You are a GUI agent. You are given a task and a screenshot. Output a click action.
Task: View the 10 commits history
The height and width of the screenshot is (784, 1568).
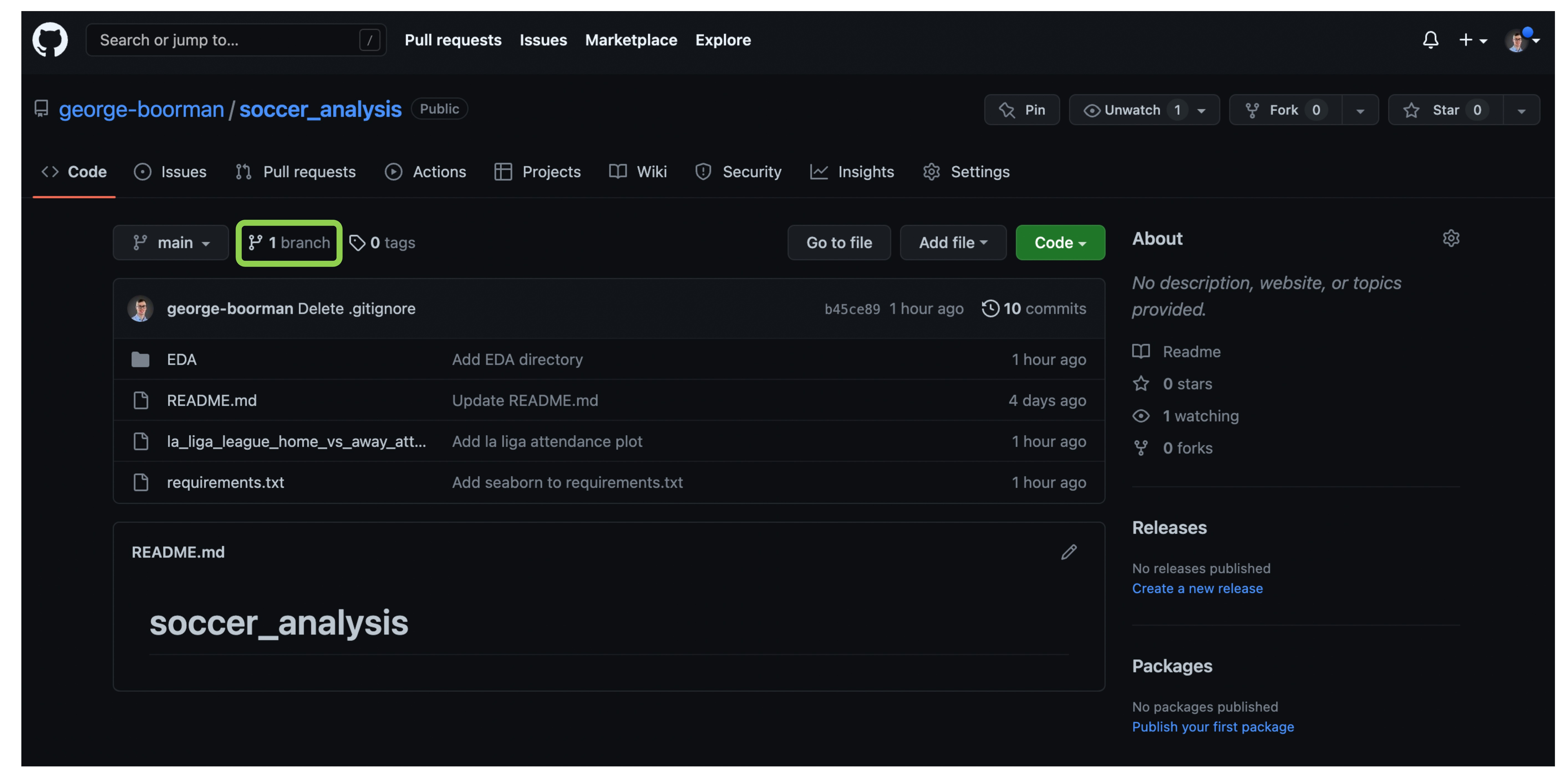click(x=1034, y=308)
